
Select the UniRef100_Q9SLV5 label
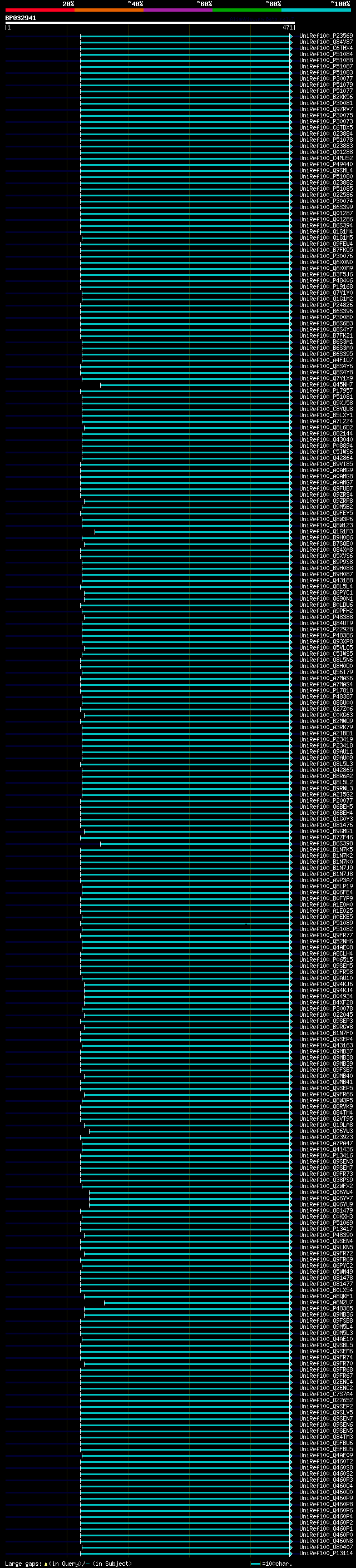pos(326,1412)
